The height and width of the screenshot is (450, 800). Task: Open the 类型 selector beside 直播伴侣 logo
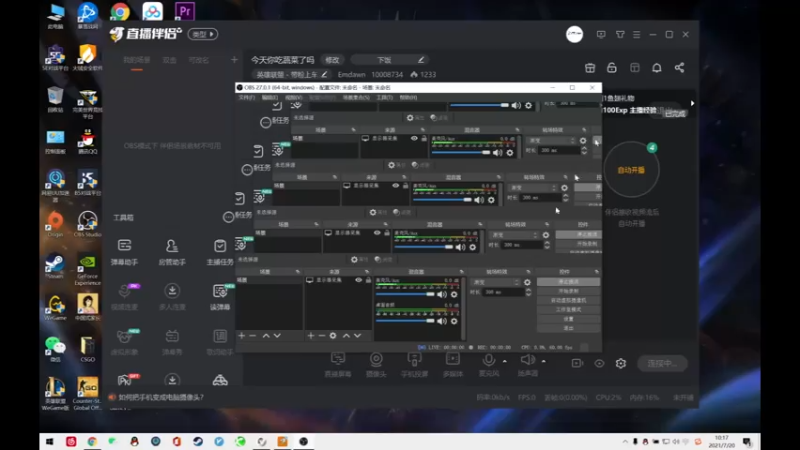(203, 34)
